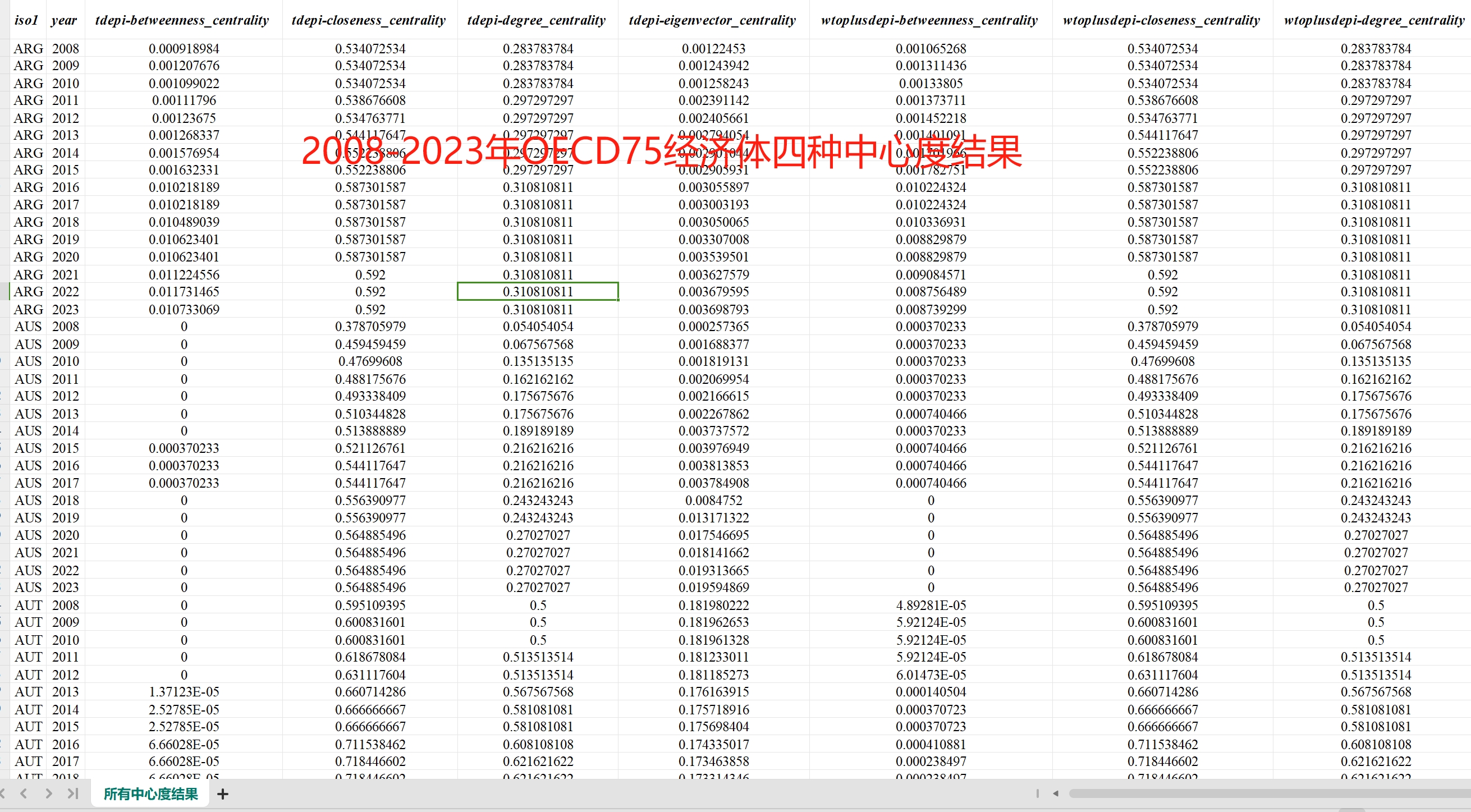Viewport: 1471px width, 812px height.
Task: Click horizontal scroll left arrow
Action: (1055, 793)
